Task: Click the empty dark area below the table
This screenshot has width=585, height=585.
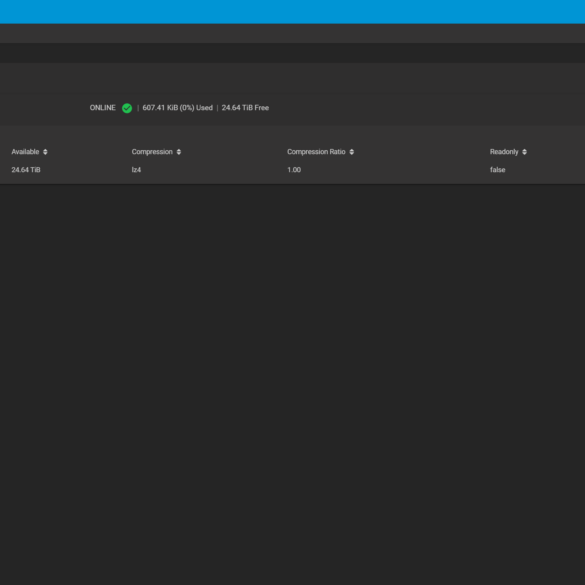Action: [x=292, y=384]
